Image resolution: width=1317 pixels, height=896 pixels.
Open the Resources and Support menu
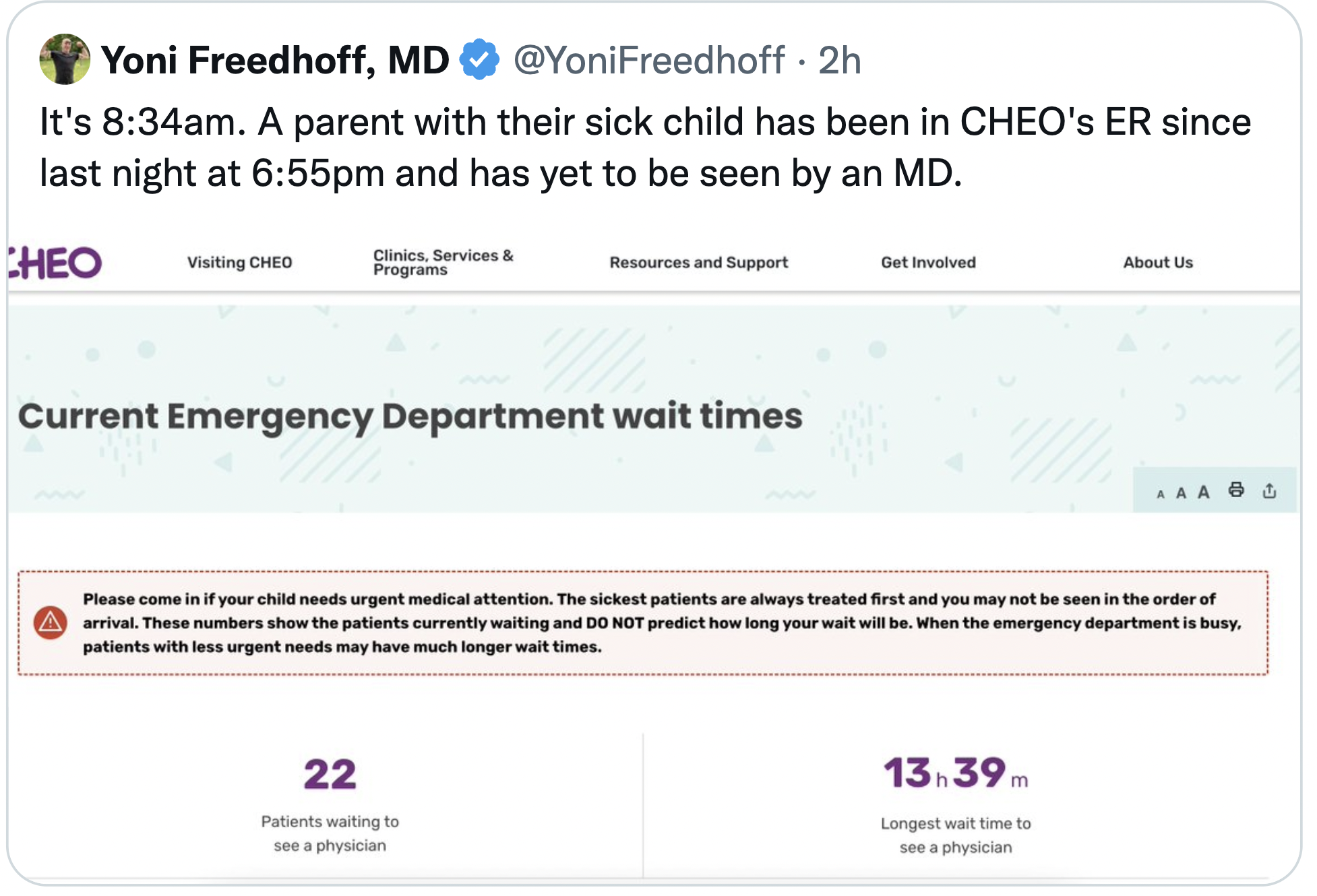coord(698,263)
